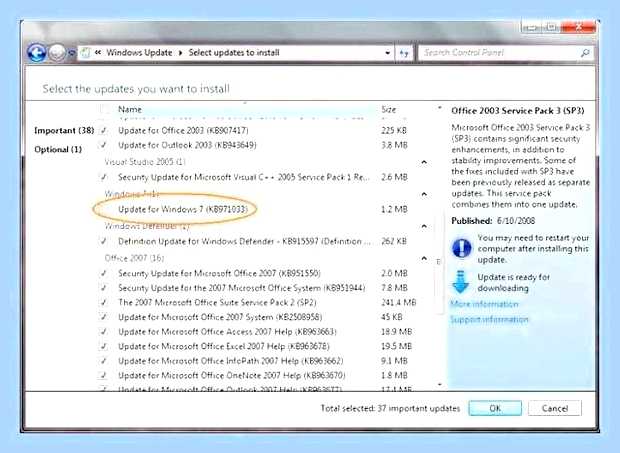Open the Support information link

click(489, 319)
